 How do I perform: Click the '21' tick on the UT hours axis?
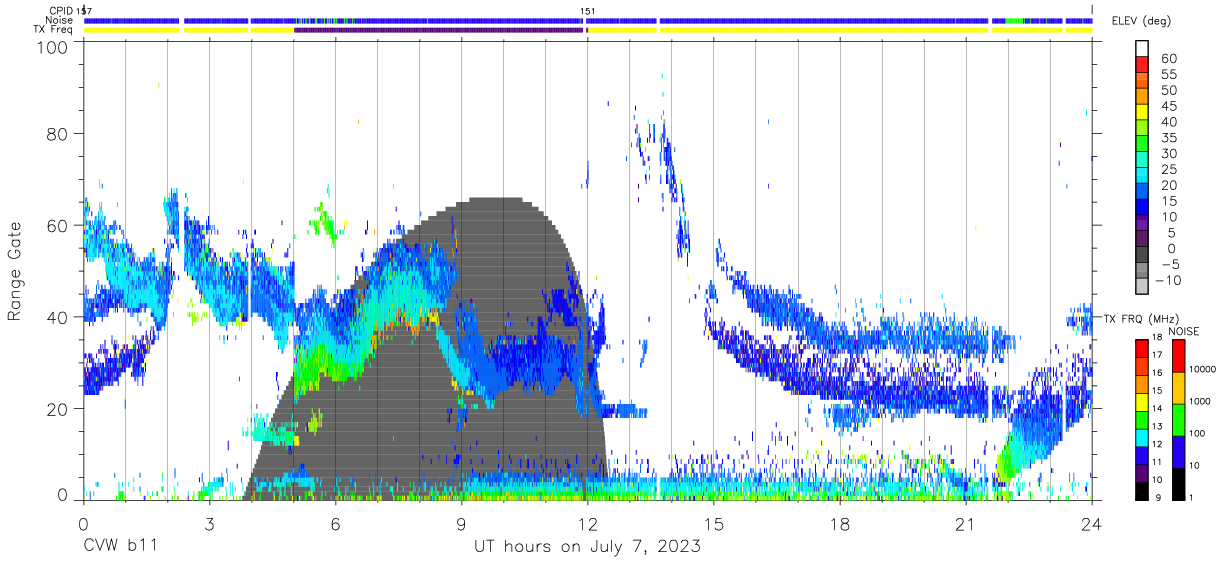(x=966, y=523)
